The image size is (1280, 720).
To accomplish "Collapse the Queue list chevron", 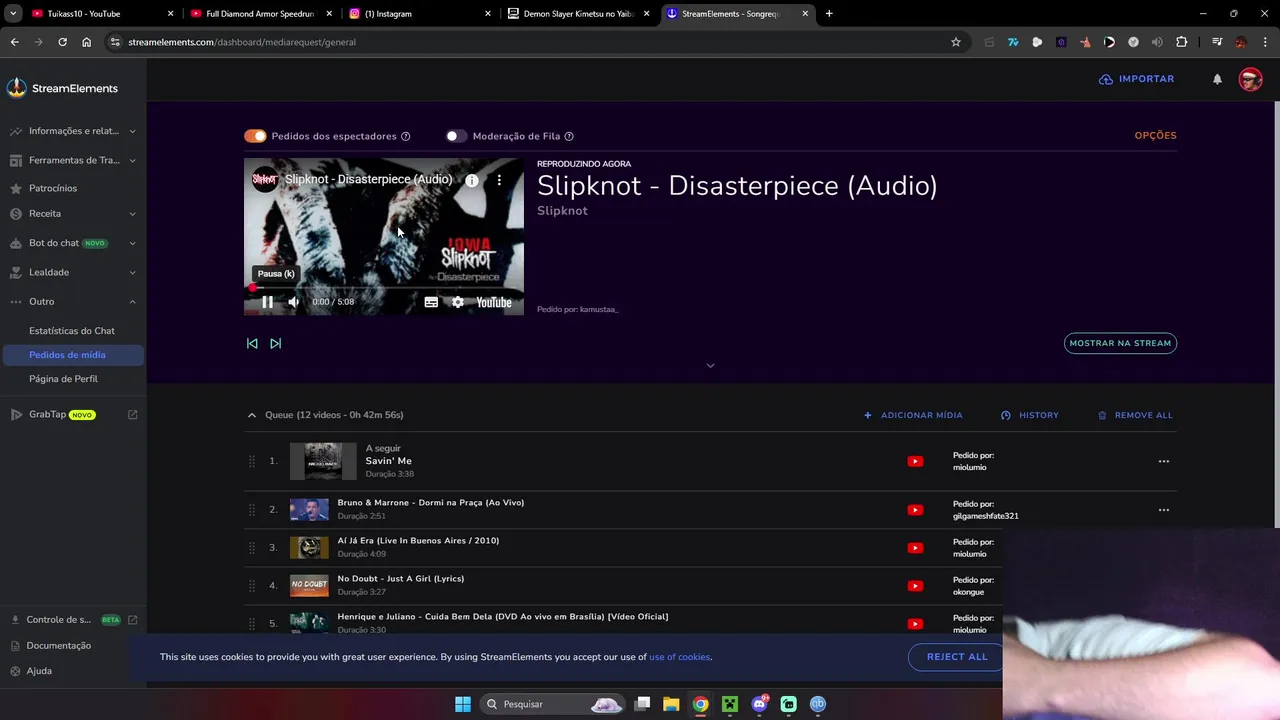I will pyautogui.click(x=252, y=415).
